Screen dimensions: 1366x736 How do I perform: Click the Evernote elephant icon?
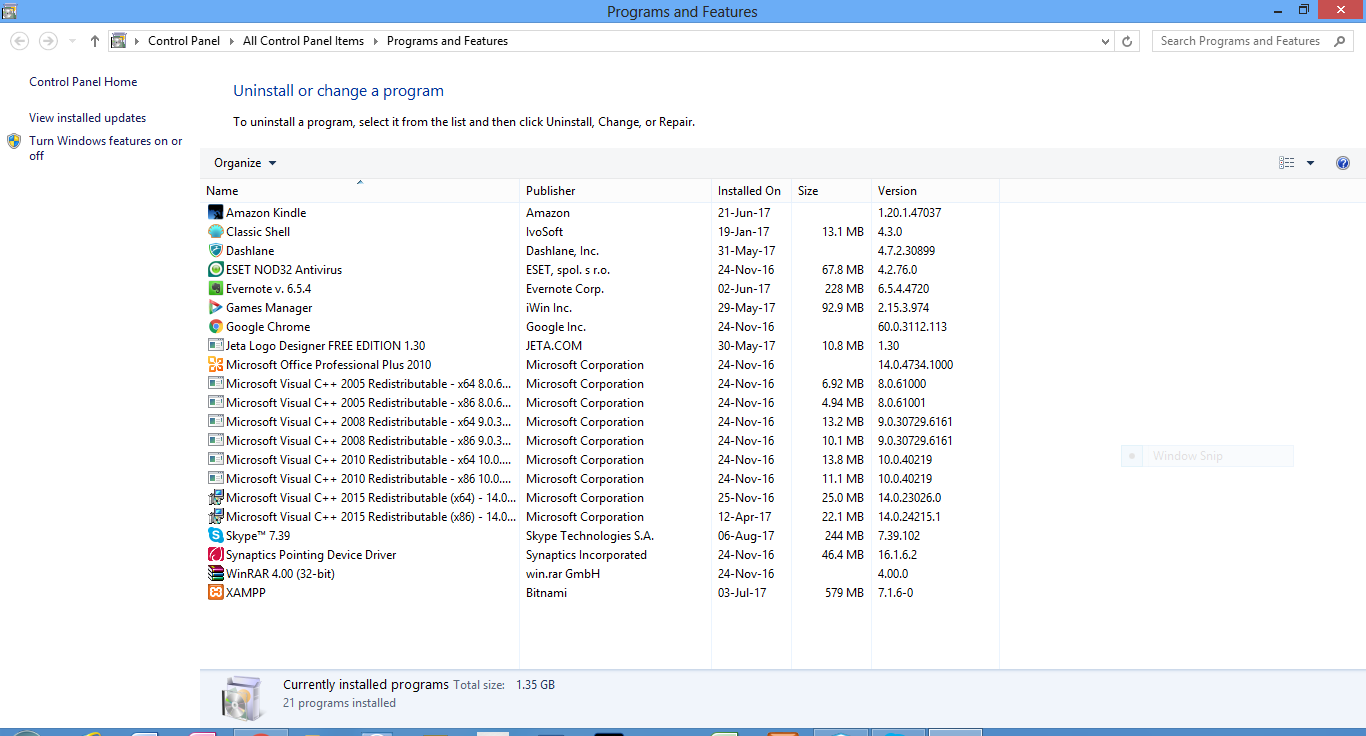[x=215, y=288]
